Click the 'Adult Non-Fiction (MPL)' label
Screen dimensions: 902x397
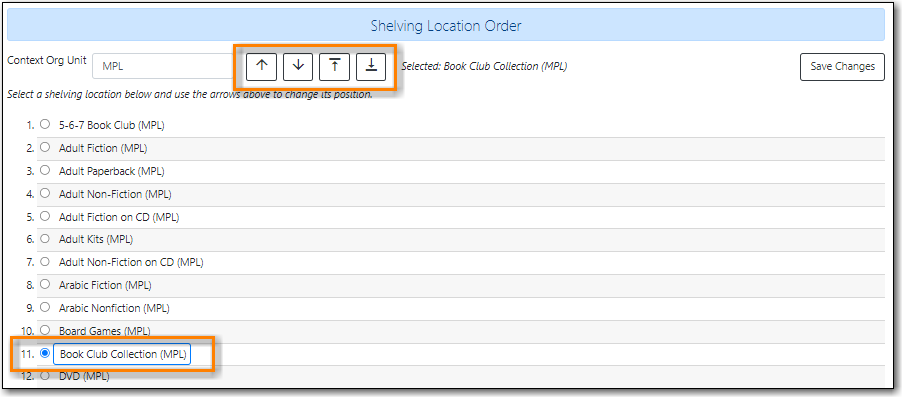coord(115,194)
